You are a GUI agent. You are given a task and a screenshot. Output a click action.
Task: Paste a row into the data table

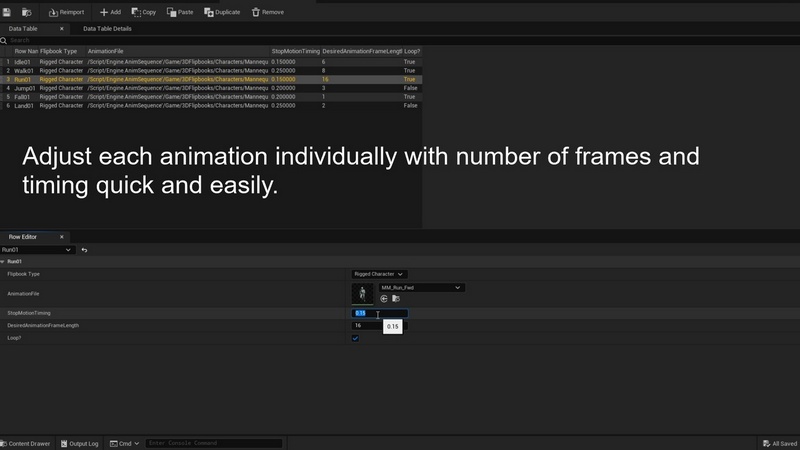point(181,12)
